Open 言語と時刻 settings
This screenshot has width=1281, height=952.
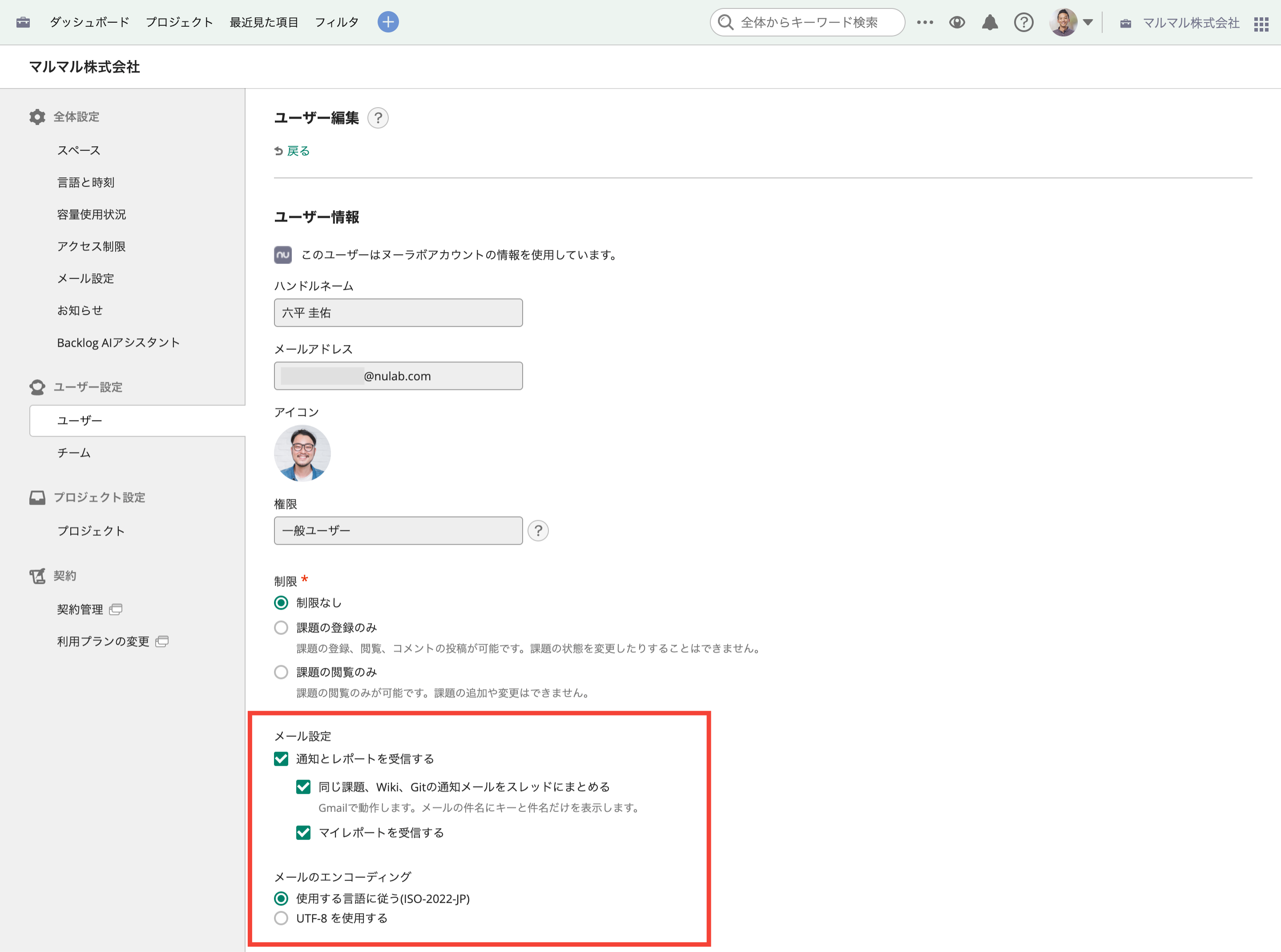click(86, 183)
